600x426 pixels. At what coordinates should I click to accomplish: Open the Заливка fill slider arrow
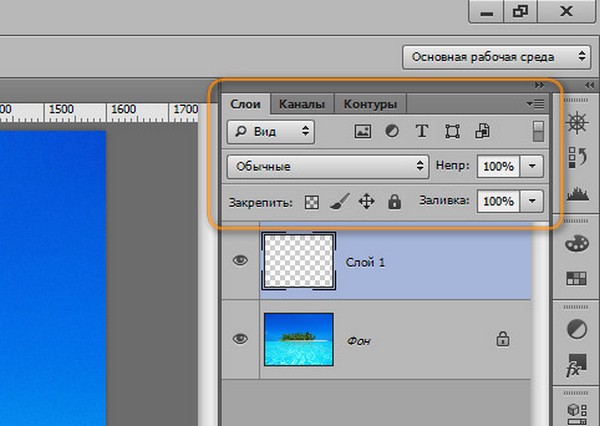(533, 201)
